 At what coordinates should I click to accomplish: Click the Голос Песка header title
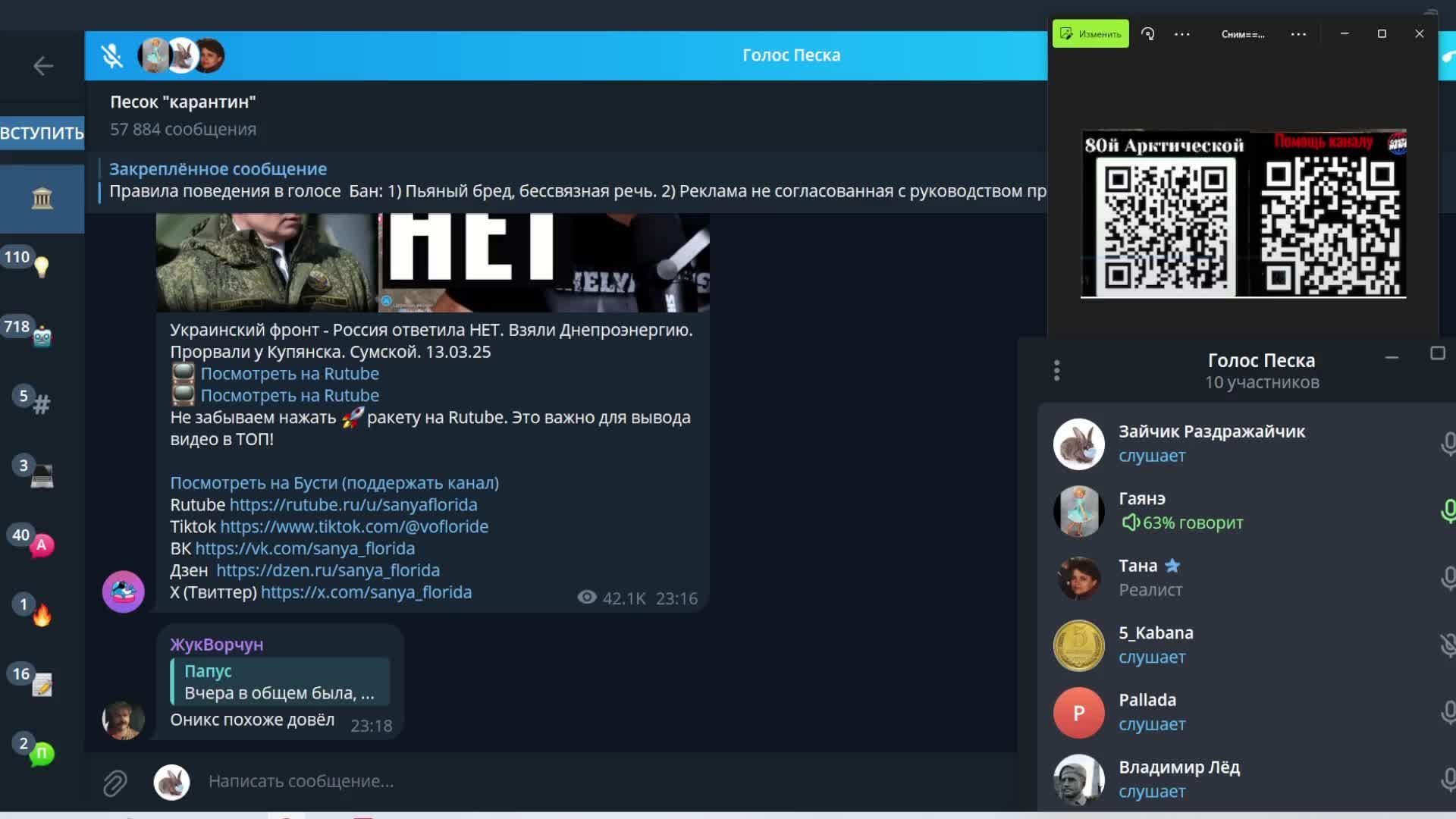pos(791,55)
